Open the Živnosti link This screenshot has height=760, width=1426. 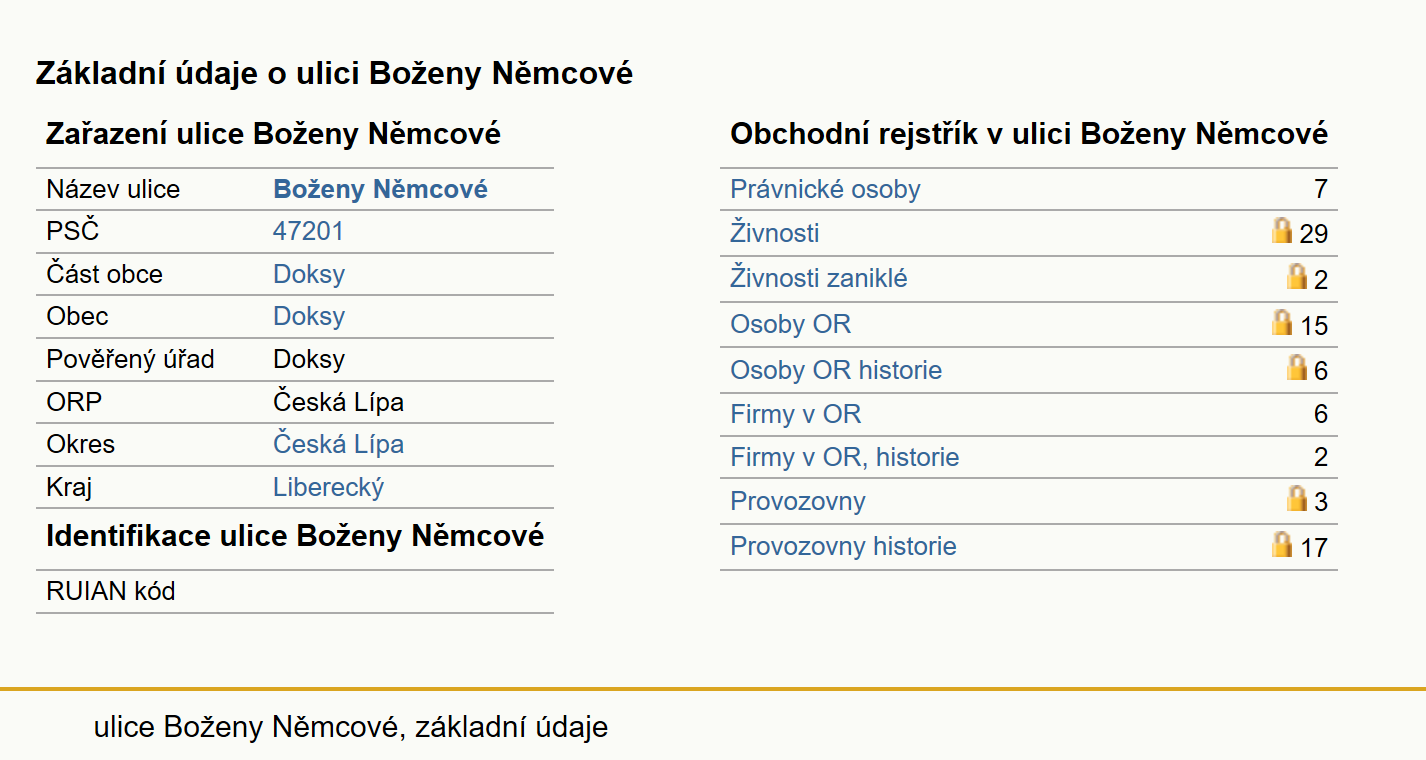click(x=775, y=233)
